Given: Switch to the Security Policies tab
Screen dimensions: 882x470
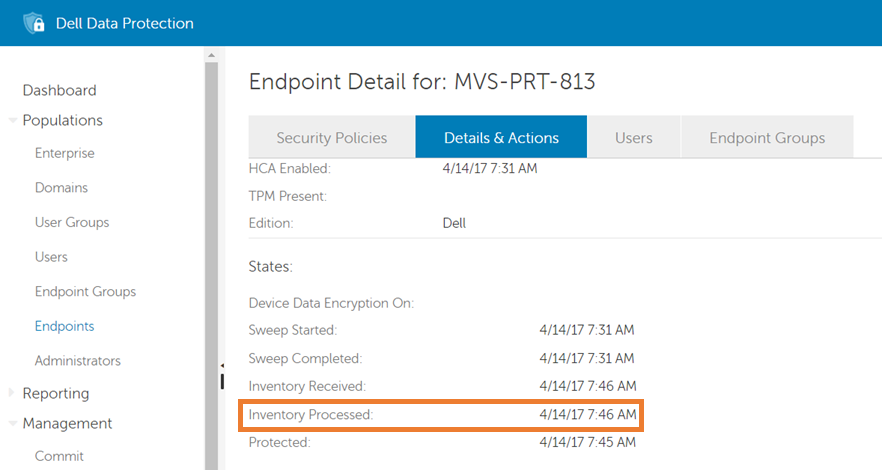Looking at the screenshot, I should [x=331, y=138].
